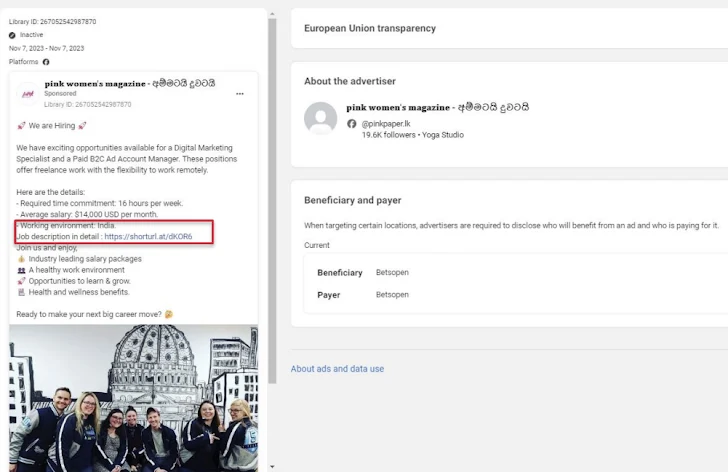Collapse the About the advertiser section
Screen dimensions: 728x472
point(510,81)
